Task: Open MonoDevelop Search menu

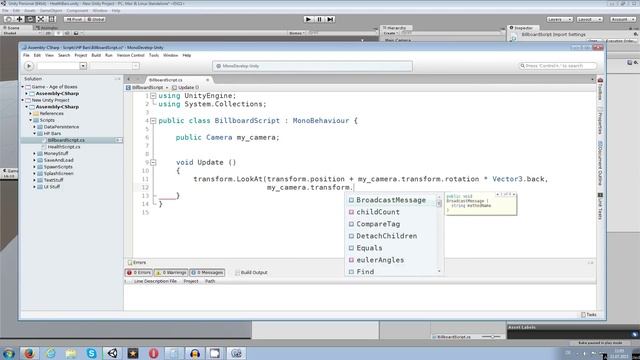Action: [64, 55]
